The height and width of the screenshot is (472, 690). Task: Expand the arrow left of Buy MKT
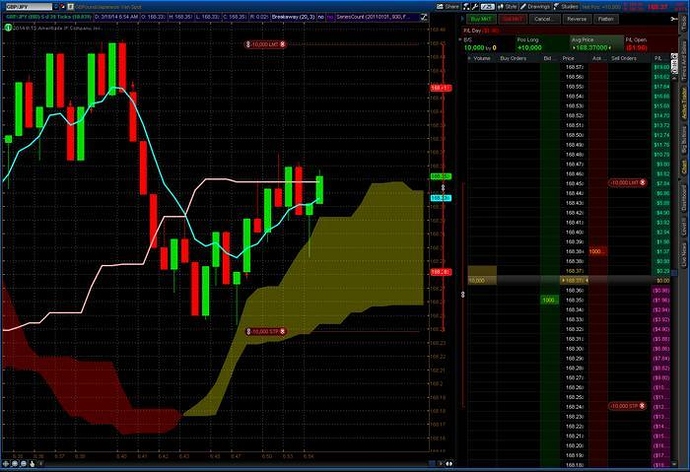click(x=462, y=19)
